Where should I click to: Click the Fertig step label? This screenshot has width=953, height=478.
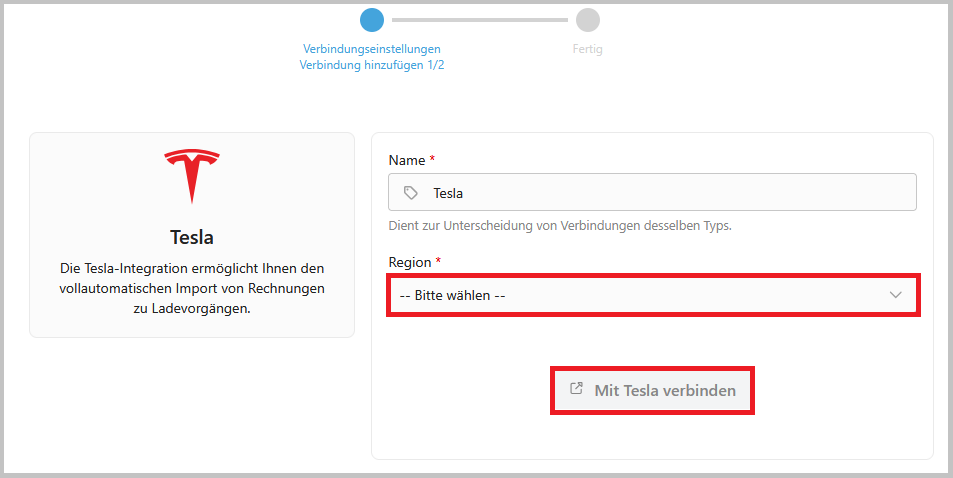588,49
